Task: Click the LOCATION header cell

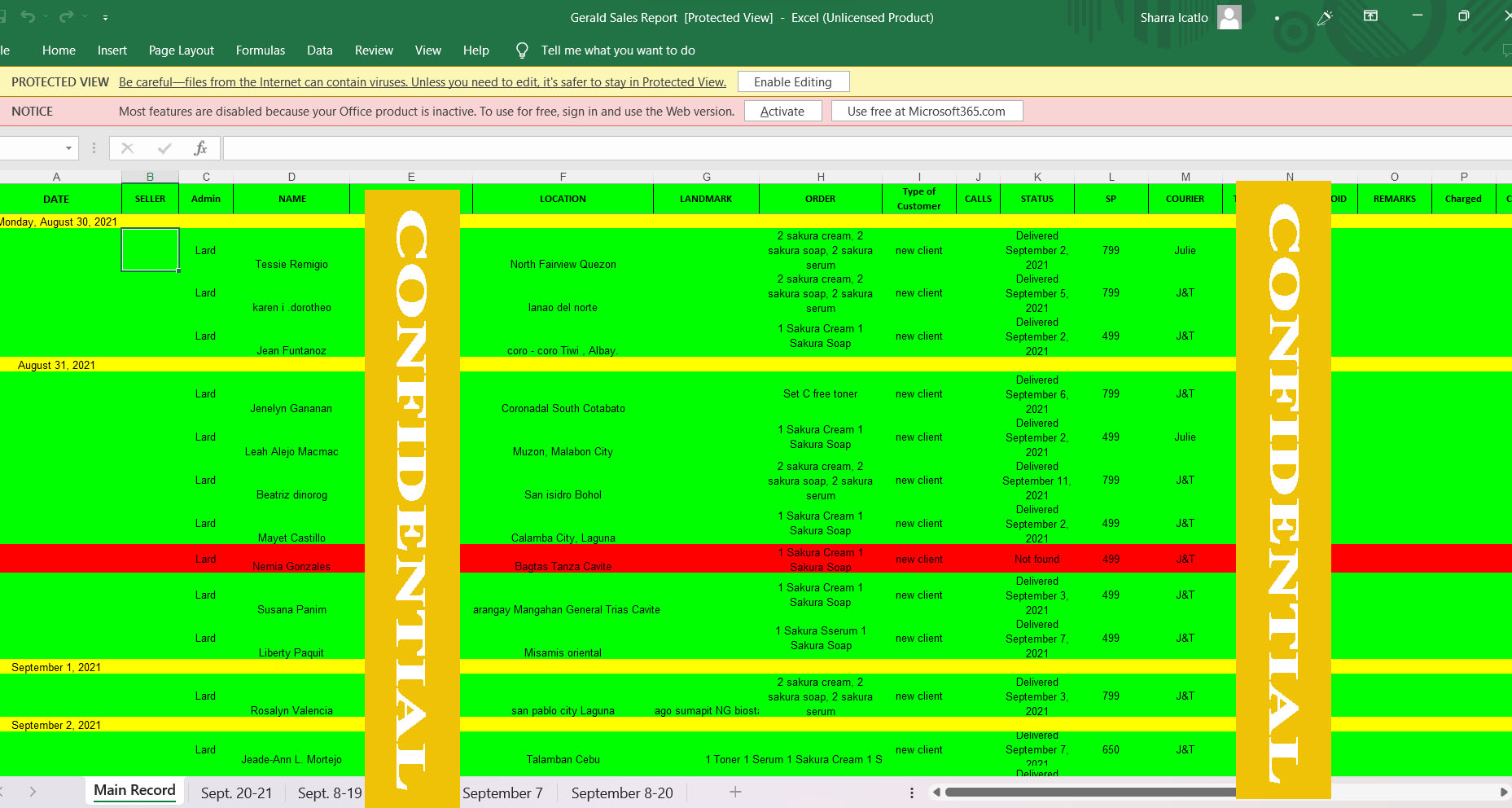Action: pos(563,199)
